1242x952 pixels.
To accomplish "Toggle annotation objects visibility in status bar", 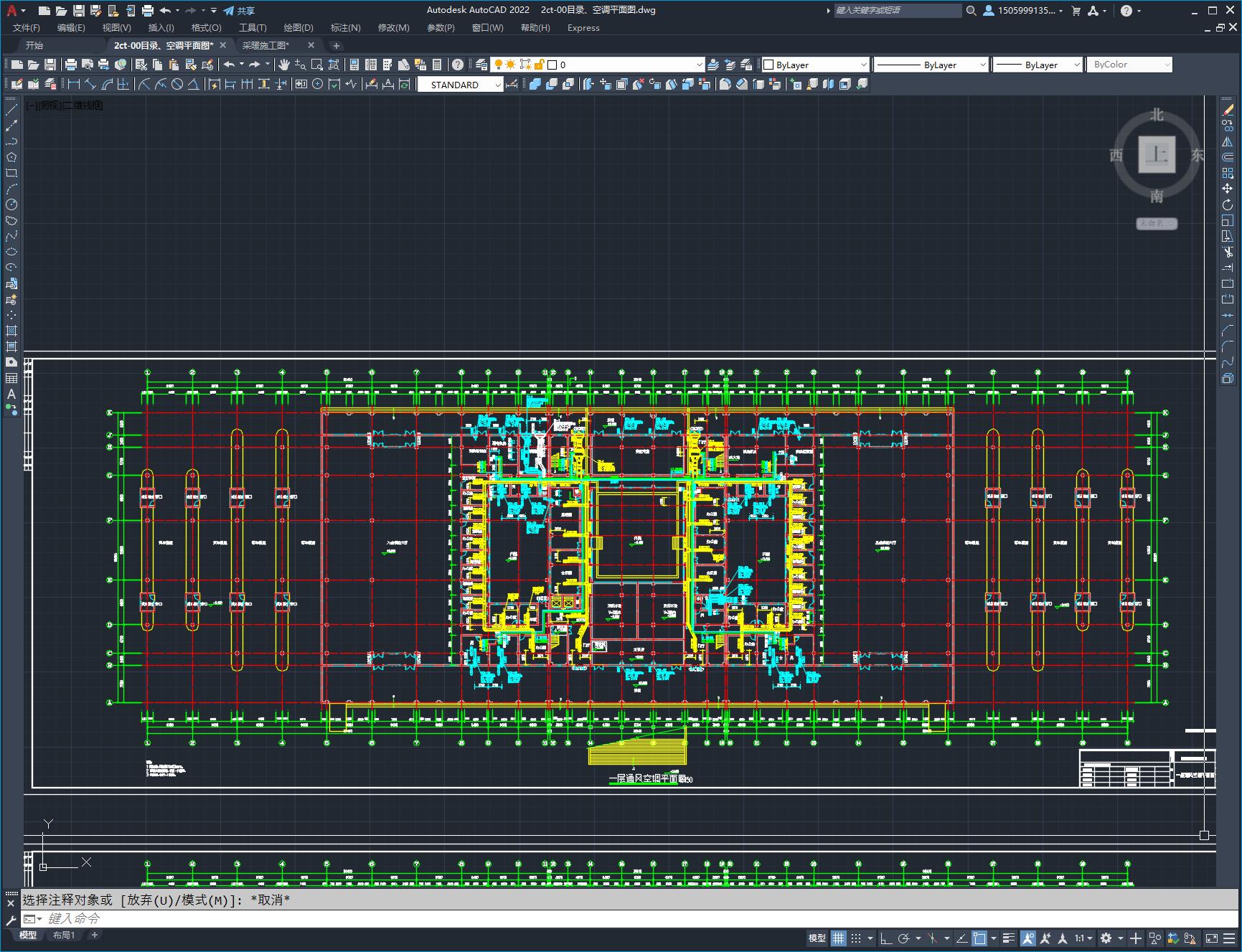I will pos(1028,938).
